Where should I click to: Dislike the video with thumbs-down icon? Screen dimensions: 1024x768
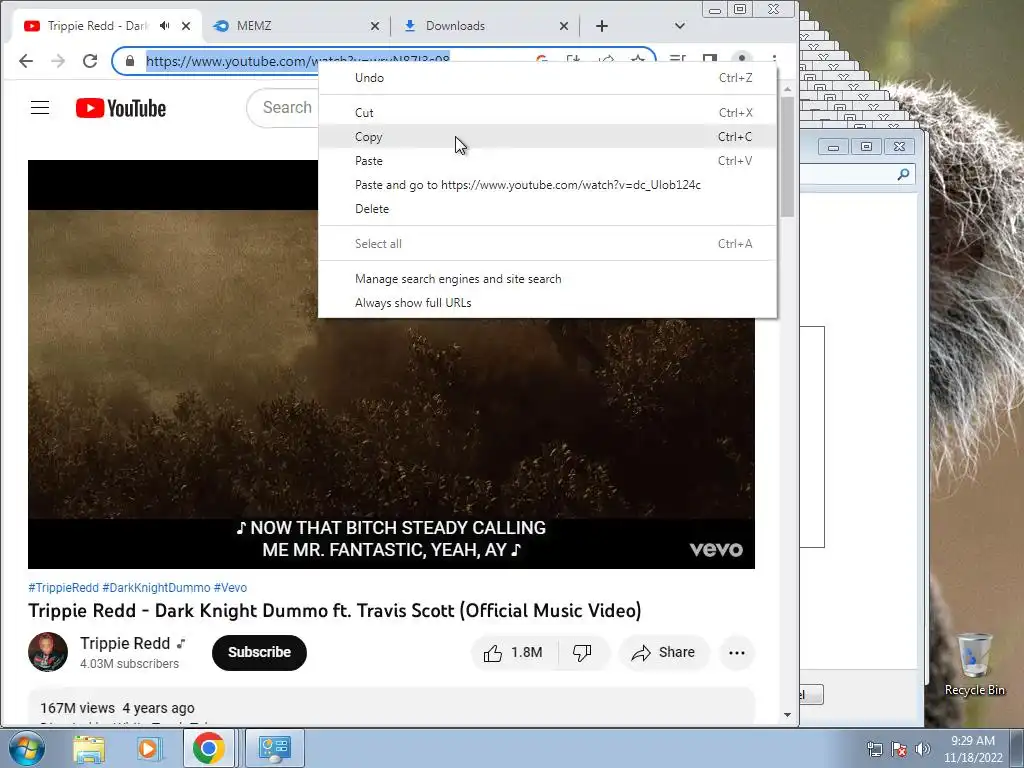(x=583, y=652)
